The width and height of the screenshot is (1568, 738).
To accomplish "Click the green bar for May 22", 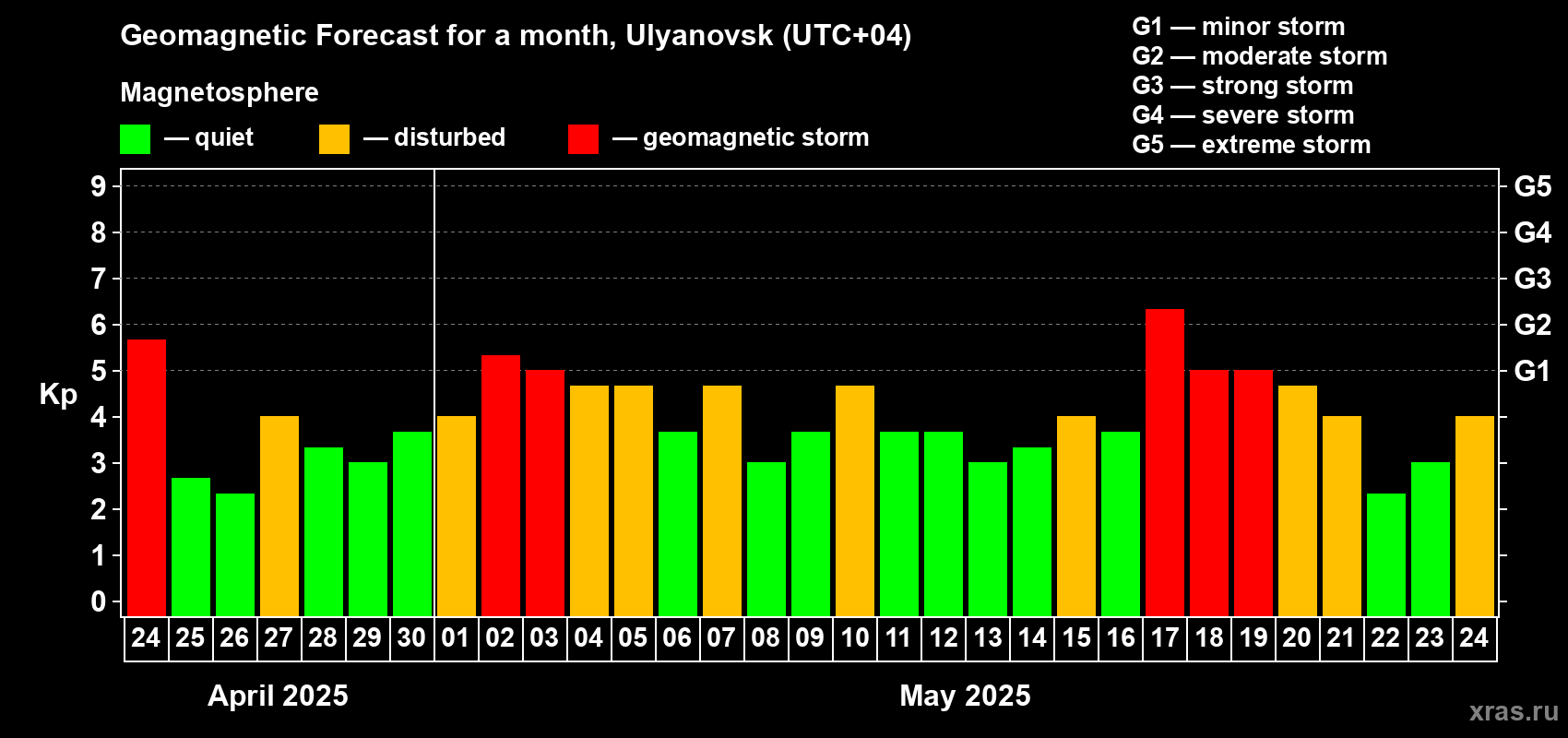I will pyautogui.click(x=1386, y=555).
